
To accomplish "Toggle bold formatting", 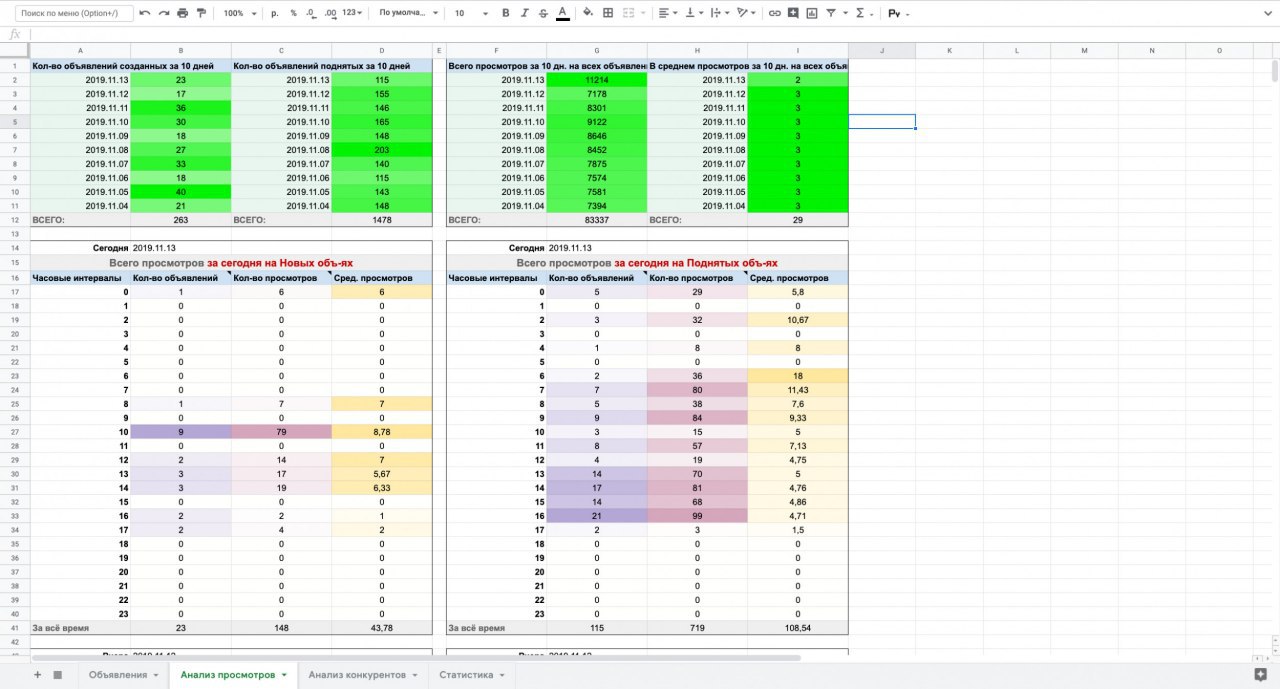I will tap(506, 14).
